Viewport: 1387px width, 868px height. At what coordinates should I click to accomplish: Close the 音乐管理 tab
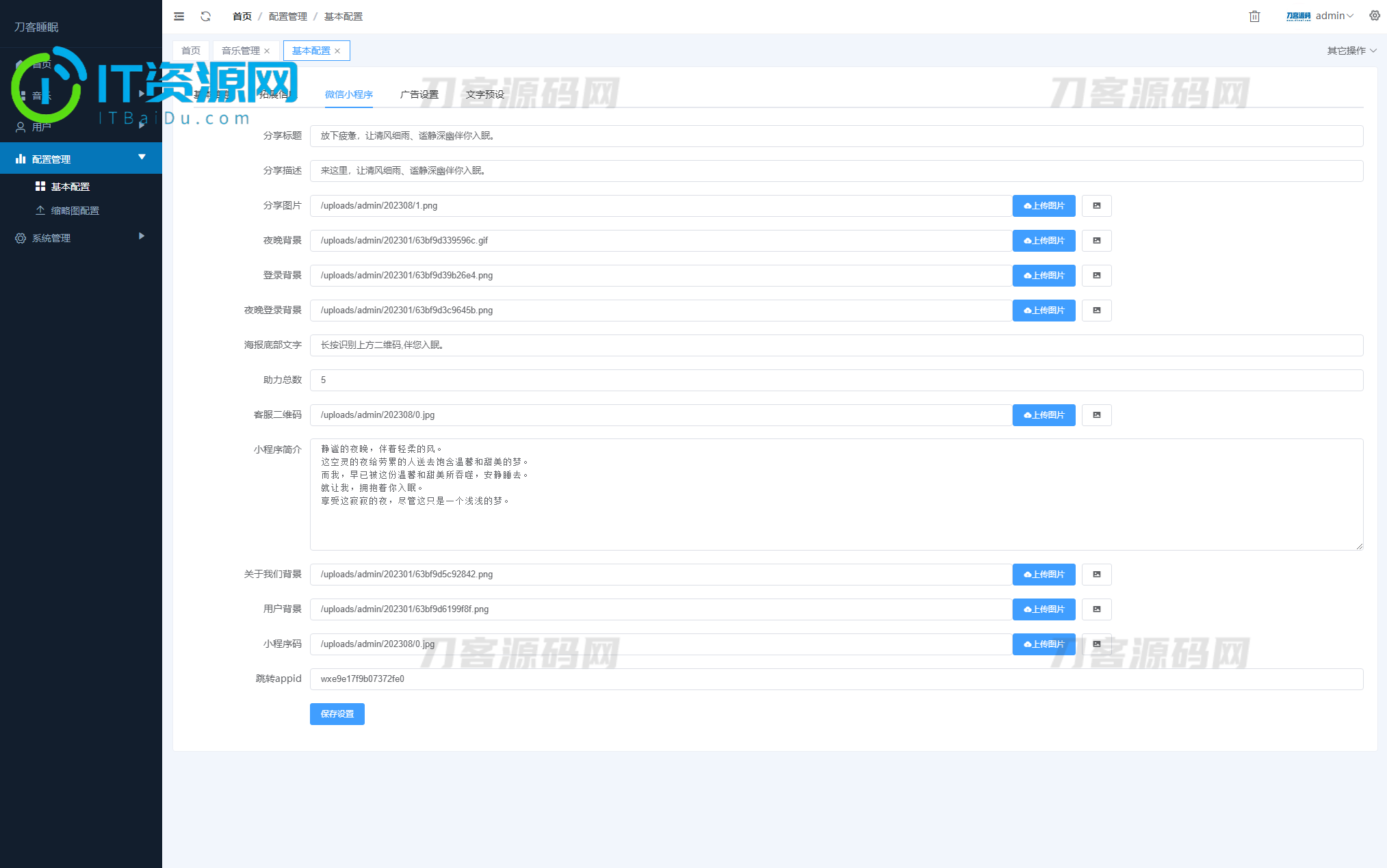point(267,51)
